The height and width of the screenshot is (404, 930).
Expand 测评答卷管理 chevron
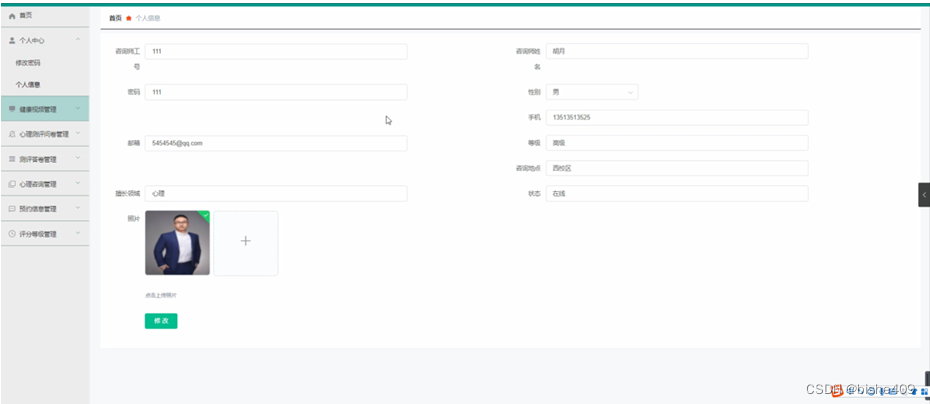click(x=78, y=158)
